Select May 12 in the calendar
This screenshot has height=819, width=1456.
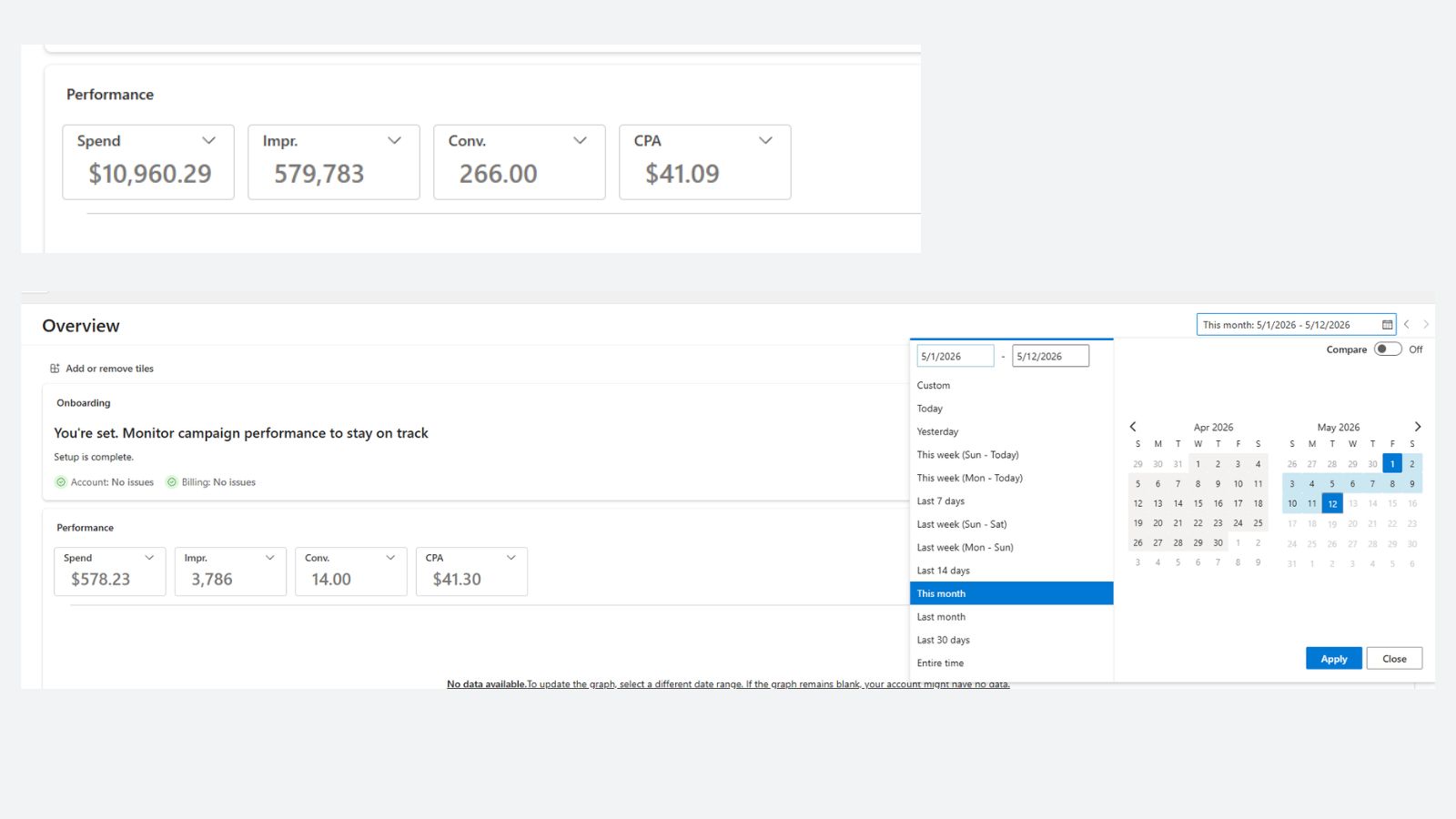coord(1332,504)
